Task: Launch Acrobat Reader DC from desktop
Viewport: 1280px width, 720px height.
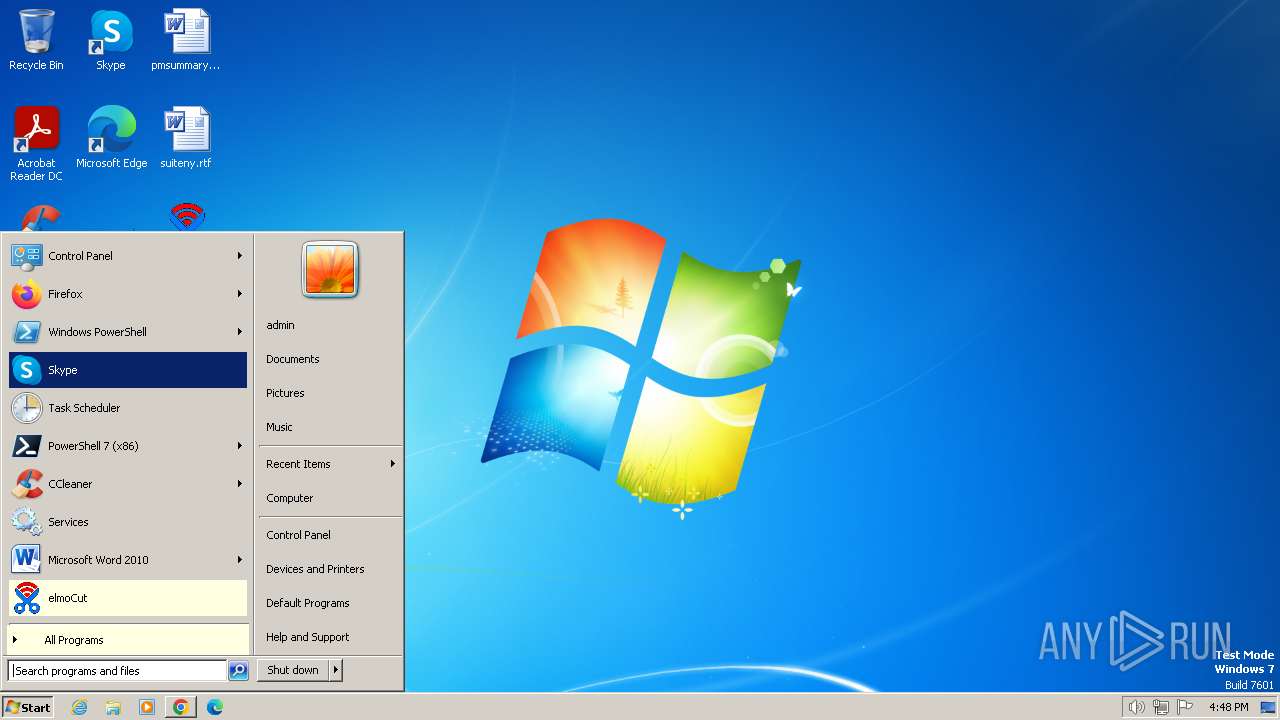Action: (36, 143)
